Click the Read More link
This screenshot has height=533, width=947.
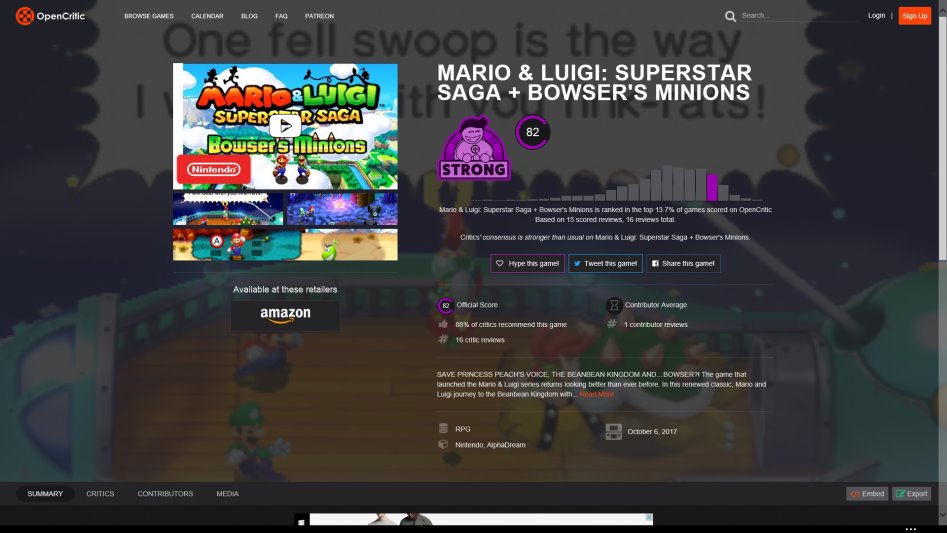(x=597, y=394)
